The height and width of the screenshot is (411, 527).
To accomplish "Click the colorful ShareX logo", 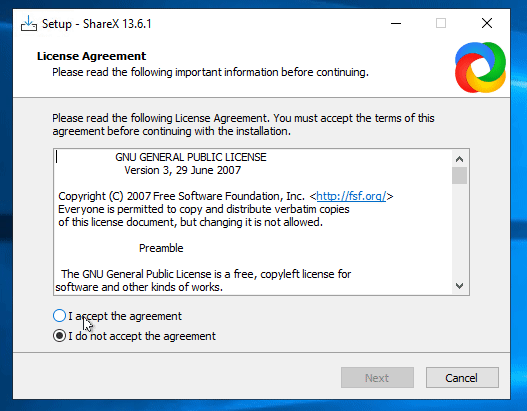I will click(x=480, y=68).
